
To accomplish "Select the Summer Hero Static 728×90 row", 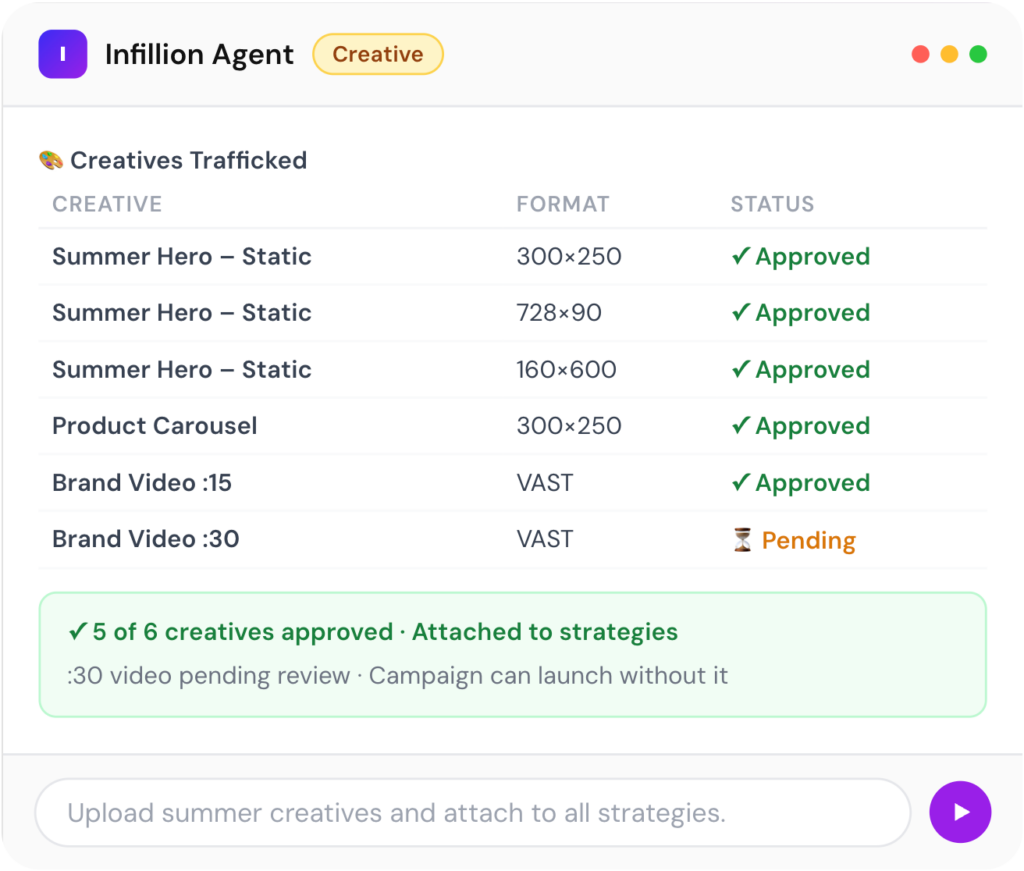I will (513, 313).
